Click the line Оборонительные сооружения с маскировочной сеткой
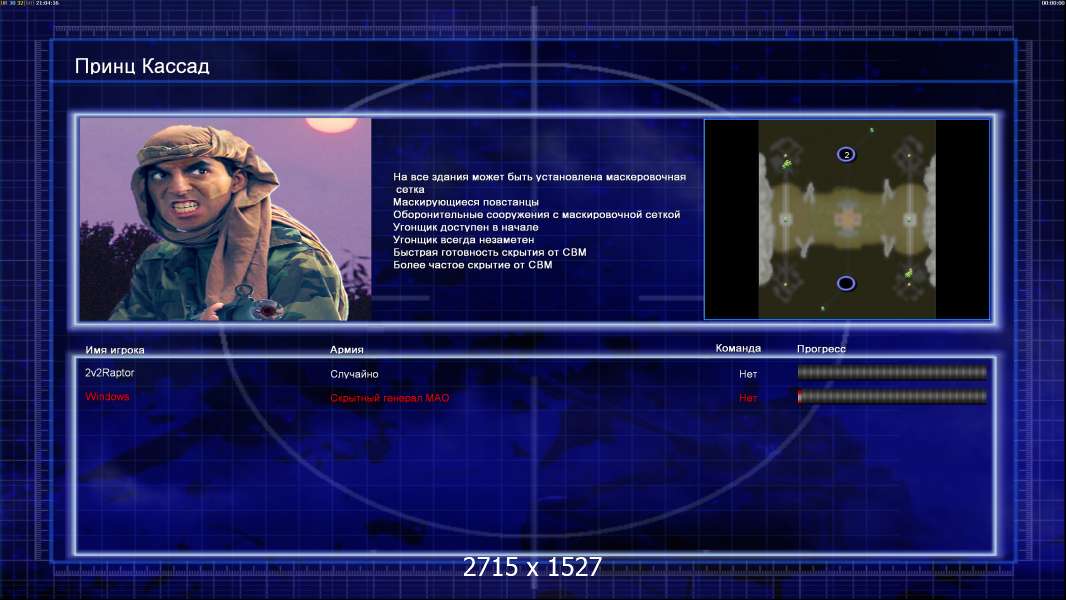The image size is (1066, 600). pos(536,214)
